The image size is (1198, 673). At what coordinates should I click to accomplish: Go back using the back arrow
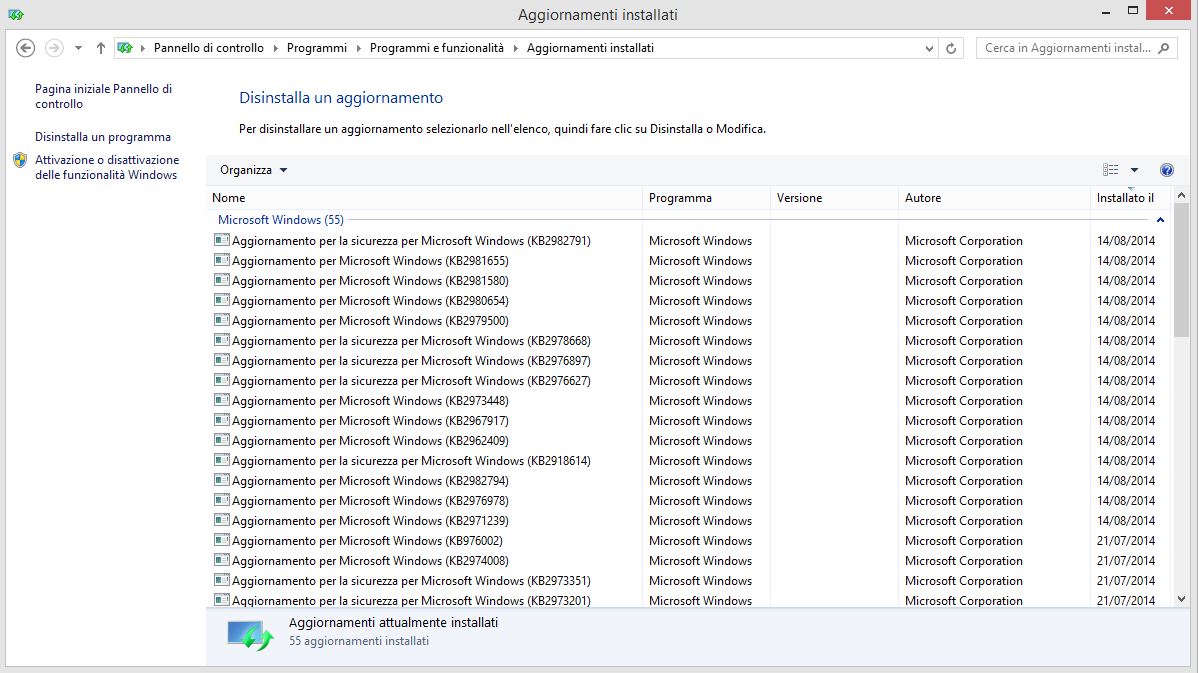[25, 48]
